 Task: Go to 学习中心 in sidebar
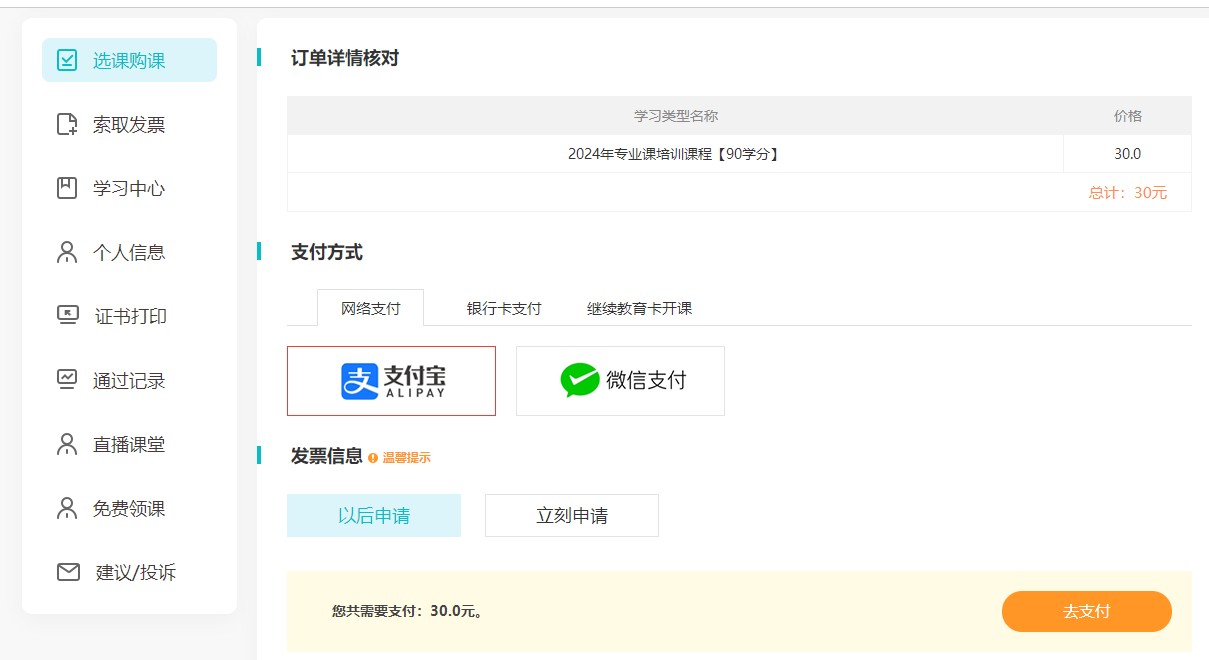click(129, 188)
